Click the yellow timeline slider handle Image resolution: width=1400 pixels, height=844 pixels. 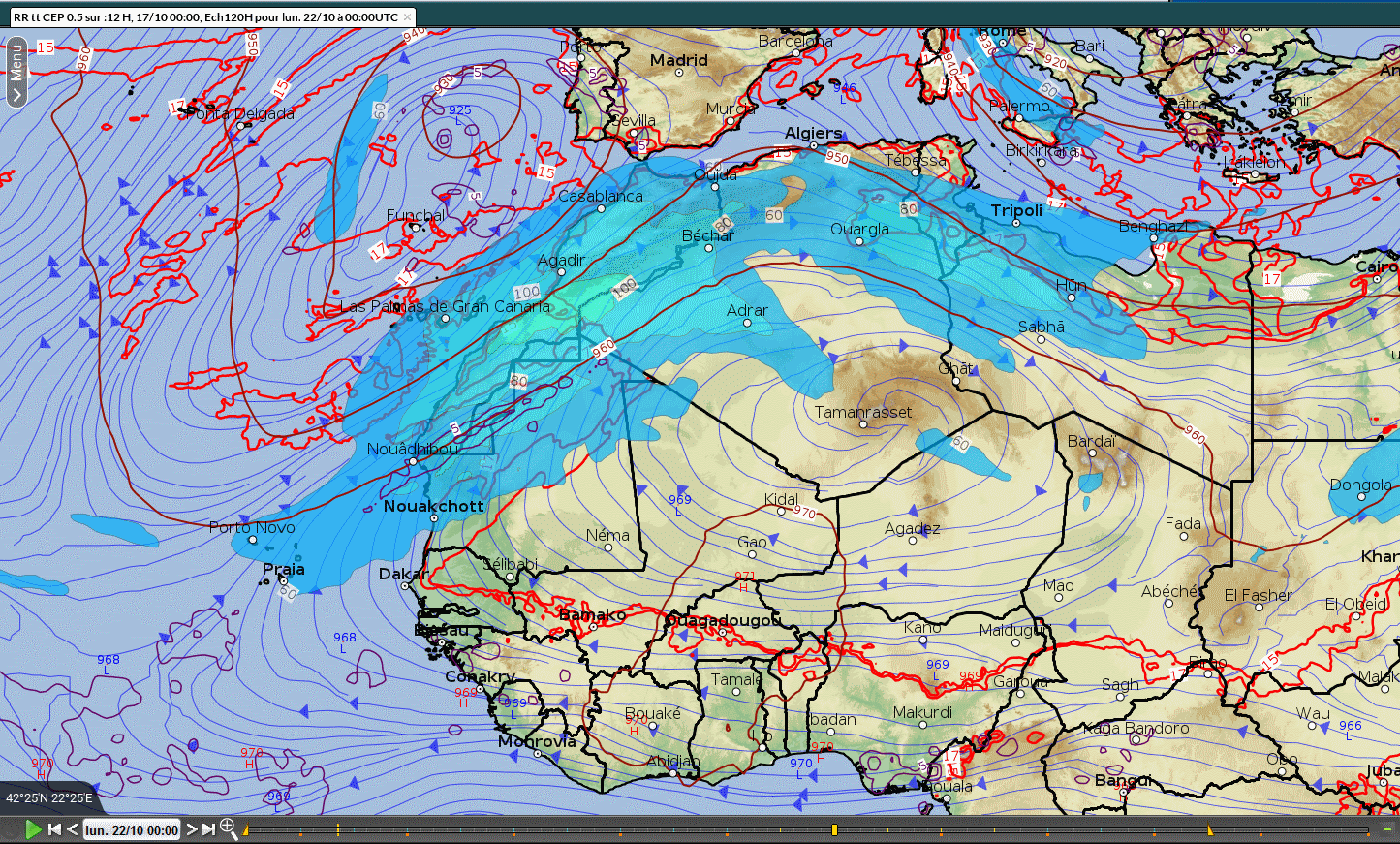pos(834,830)
